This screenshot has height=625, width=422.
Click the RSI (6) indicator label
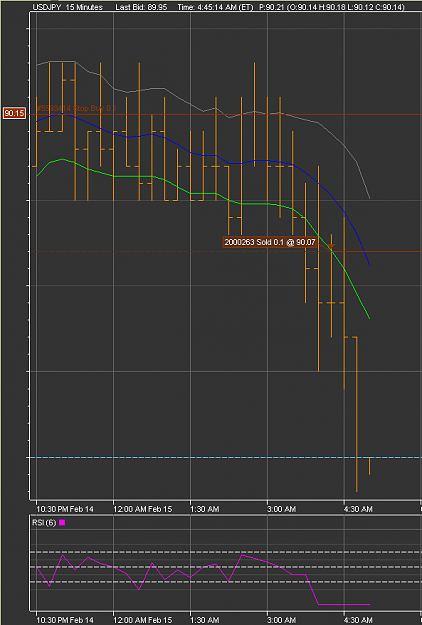(x=44, y=523)
